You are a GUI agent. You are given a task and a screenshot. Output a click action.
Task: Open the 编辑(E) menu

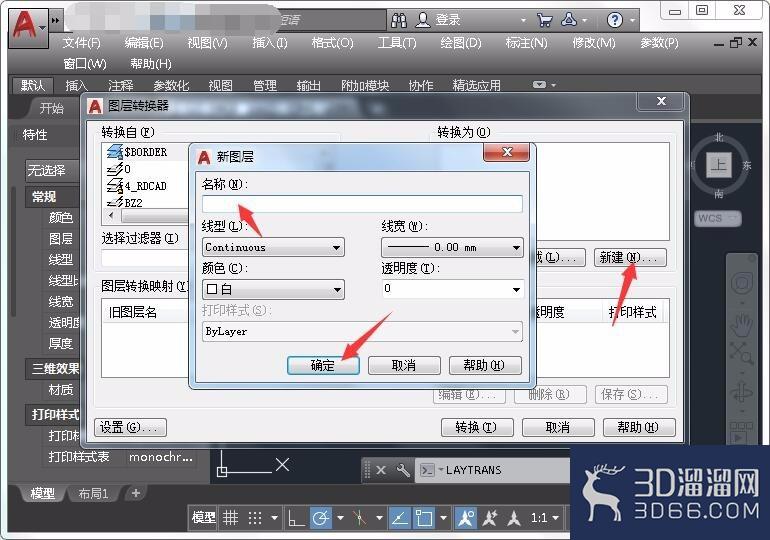pos(144,43)
